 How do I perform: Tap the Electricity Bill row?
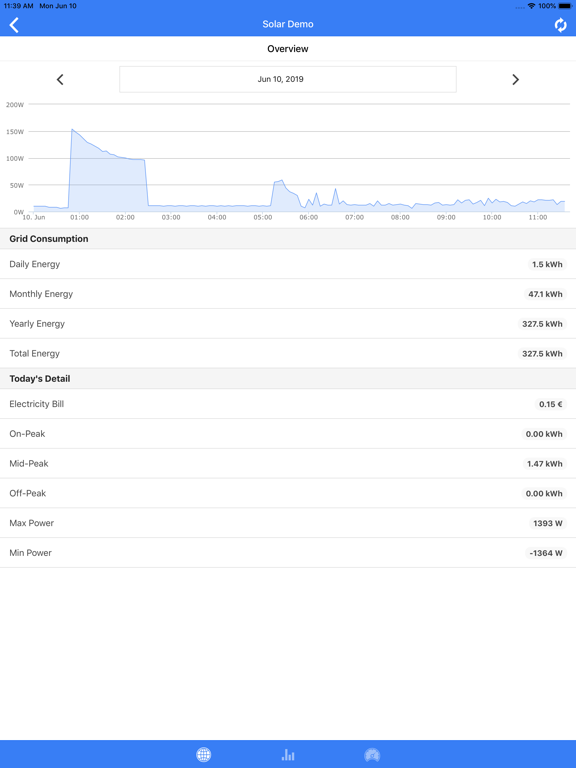pyautogui.click(x=288, y=404)
